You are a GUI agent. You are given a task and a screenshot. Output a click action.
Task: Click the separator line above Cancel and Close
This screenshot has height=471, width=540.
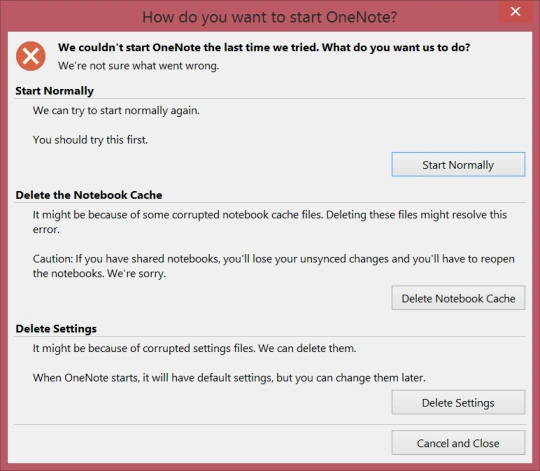tap(270, 424)
